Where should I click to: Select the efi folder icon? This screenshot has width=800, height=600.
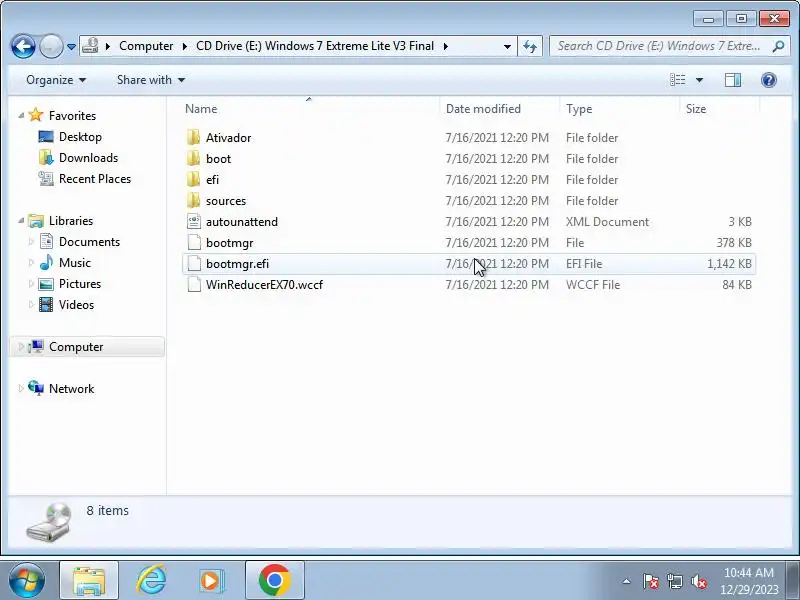pos(193,179)
